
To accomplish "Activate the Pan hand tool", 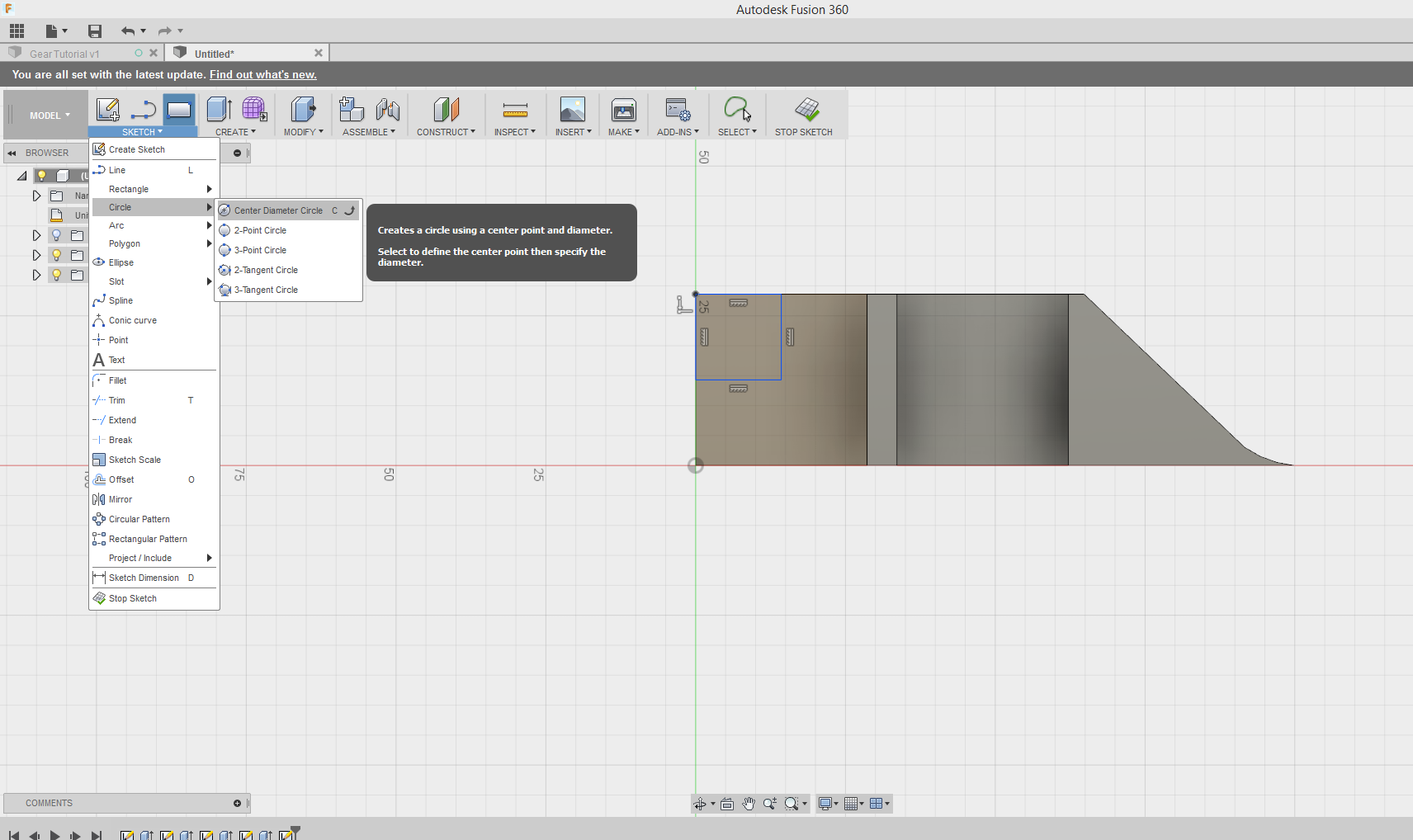I will (749, 804).
